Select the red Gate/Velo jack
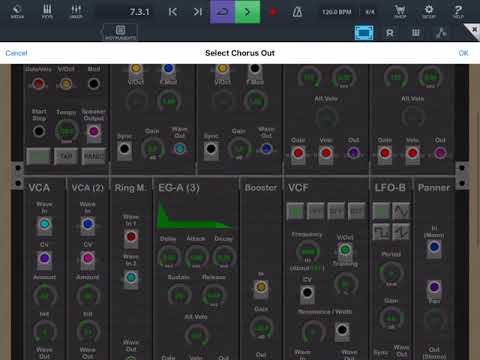Image resolution: width=480 pixels, height=360 pixels. coord(38,84)
